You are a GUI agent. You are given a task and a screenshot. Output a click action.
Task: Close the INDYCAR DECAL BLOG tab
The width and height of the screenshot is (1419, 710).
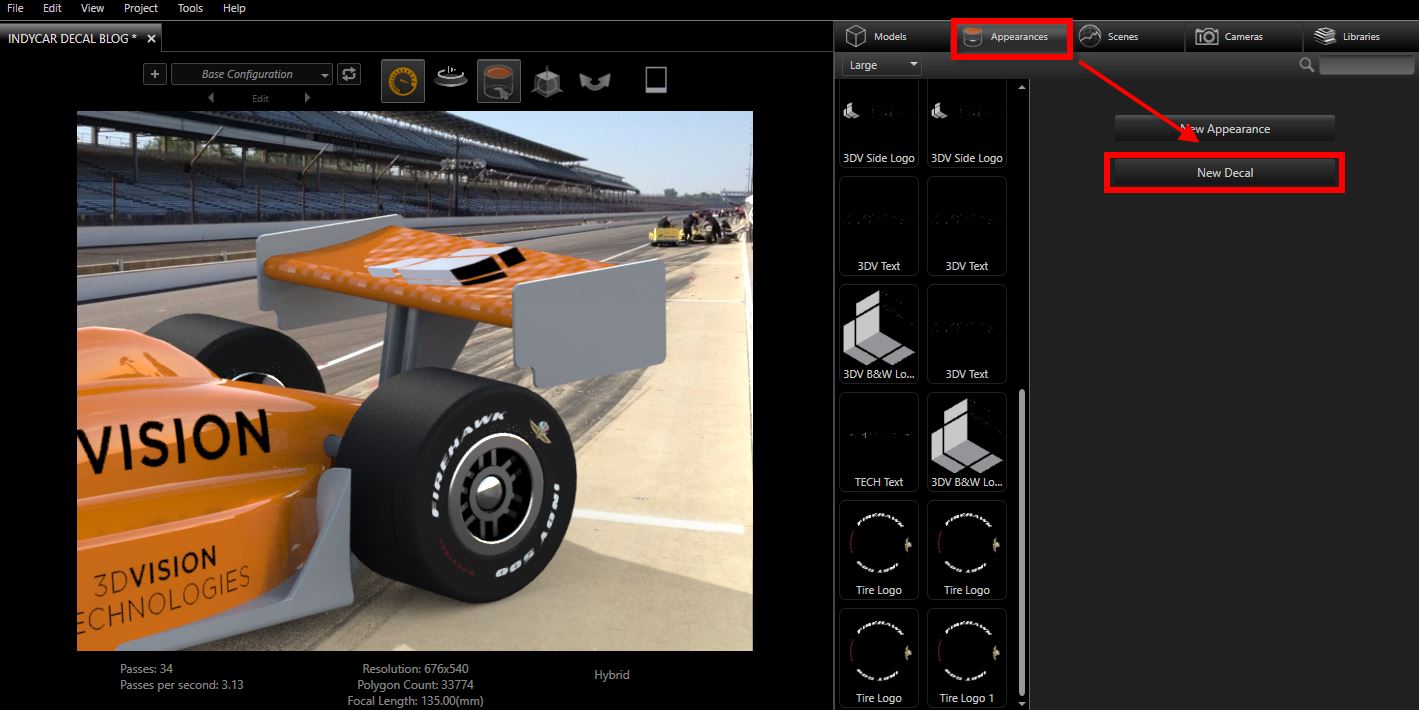[x=151, y=39]
